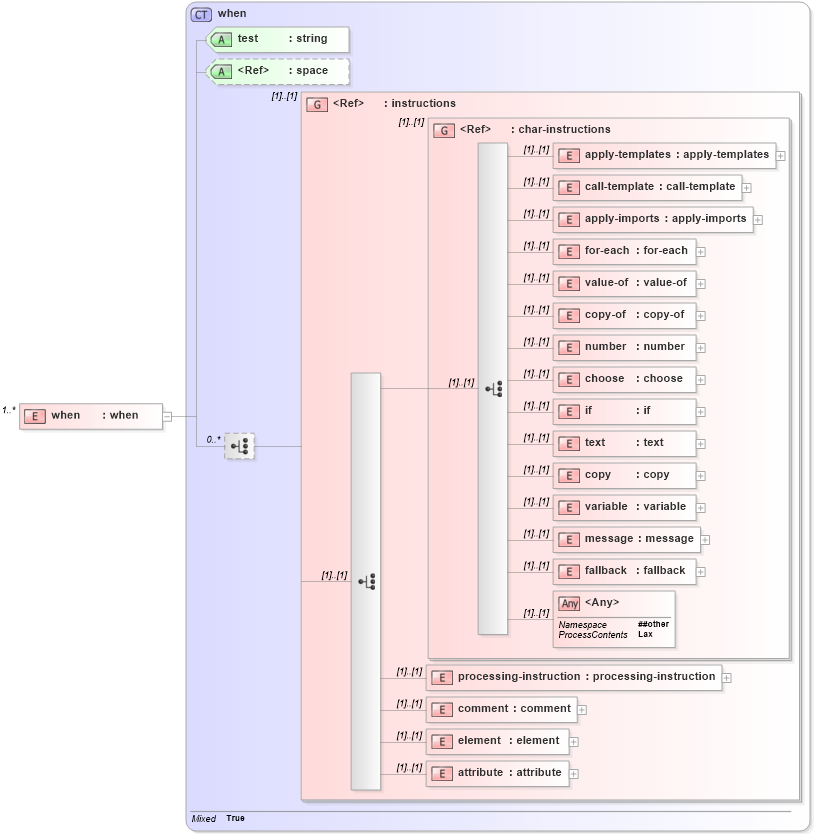The width and height of the screenshot is (815, 834).
Task: Click the Any wildcard icon in the <Any> box
Action: tap(570, 603)
